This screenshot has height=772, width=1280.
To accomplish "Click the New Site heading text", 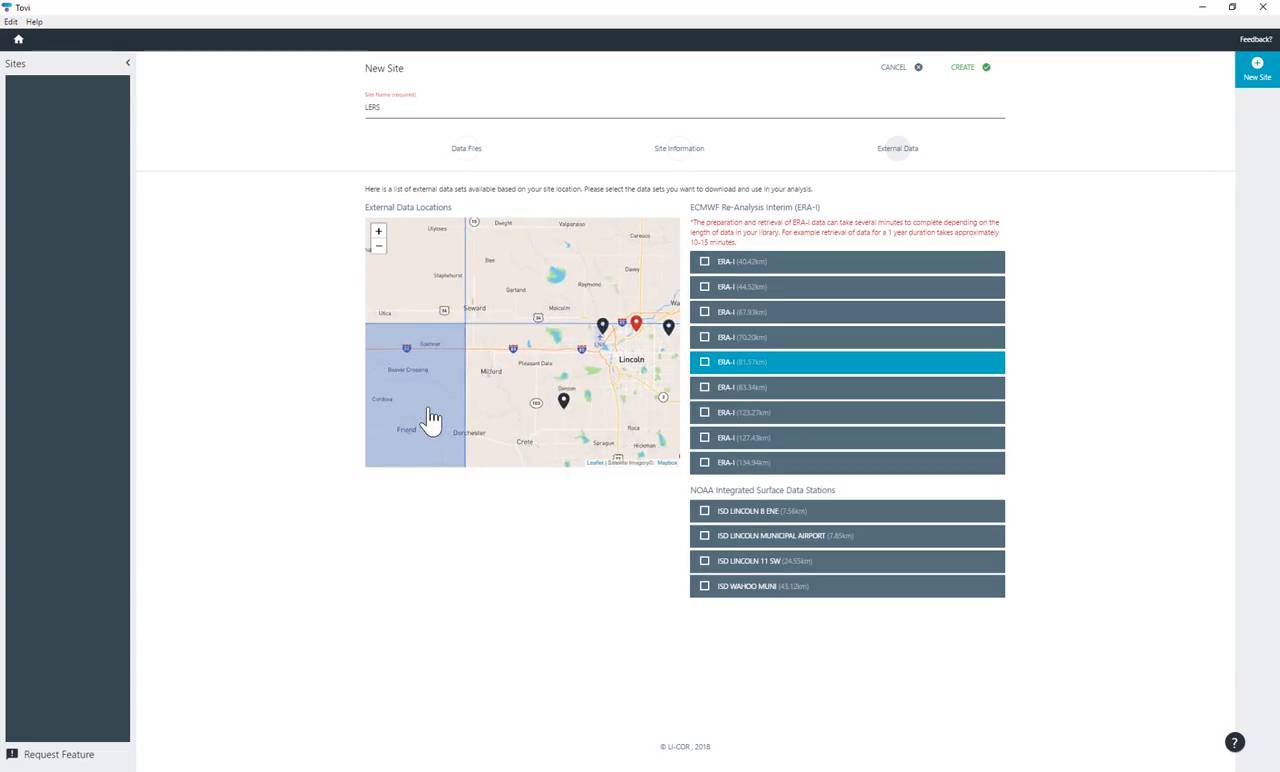I will click(x=384, y=68).
